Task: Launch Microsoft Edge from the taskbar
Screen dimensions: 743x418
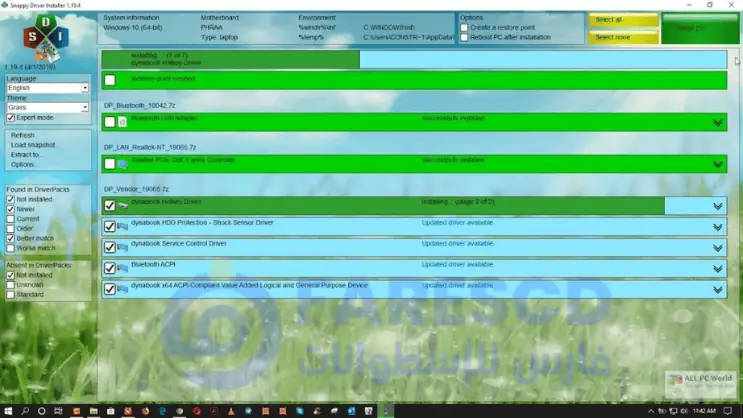Action: (163, 411)
